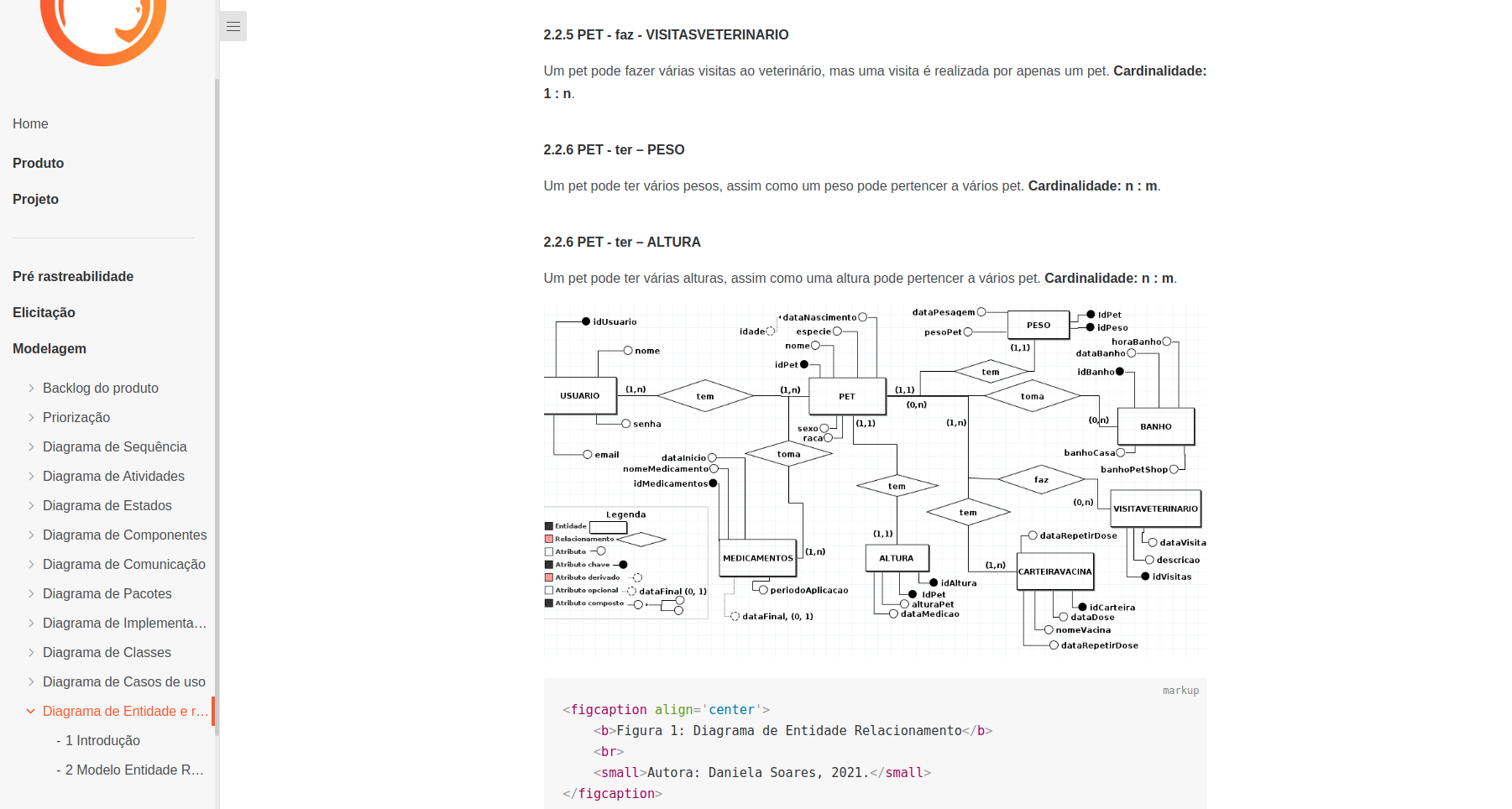Open Diagrama de Componentes page
1512x809 pixels.
pyautogui.click(x=125, y=535)
